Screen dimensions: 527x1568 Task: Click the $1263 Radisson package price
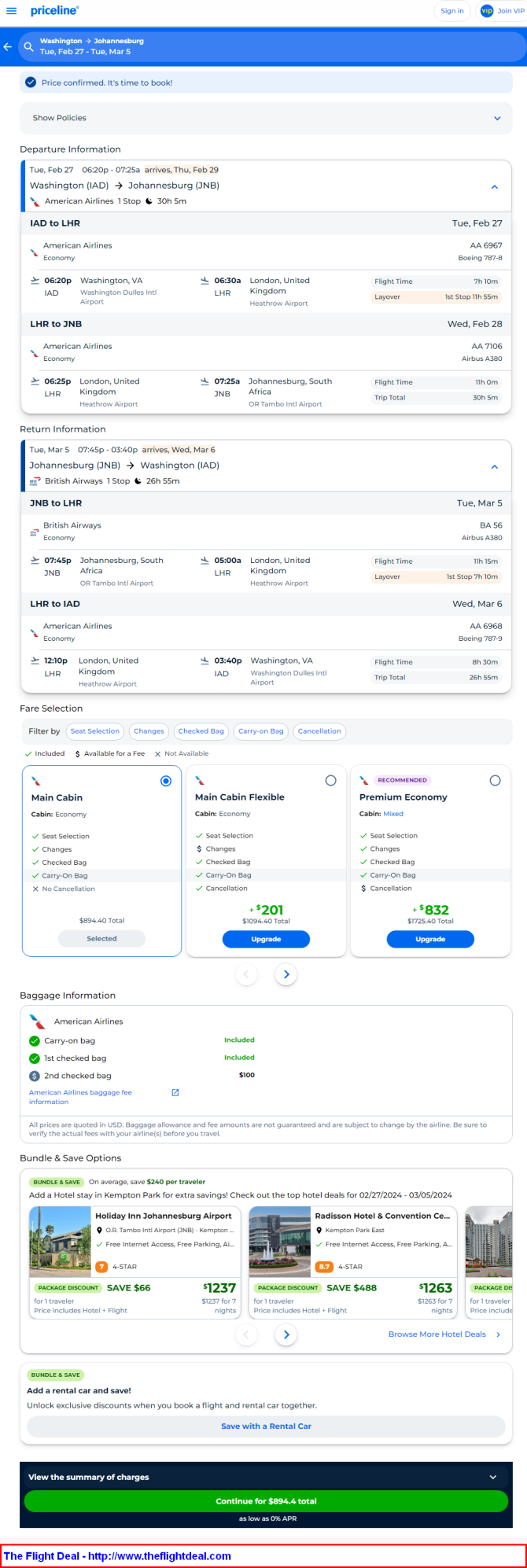pos(436,1288)
